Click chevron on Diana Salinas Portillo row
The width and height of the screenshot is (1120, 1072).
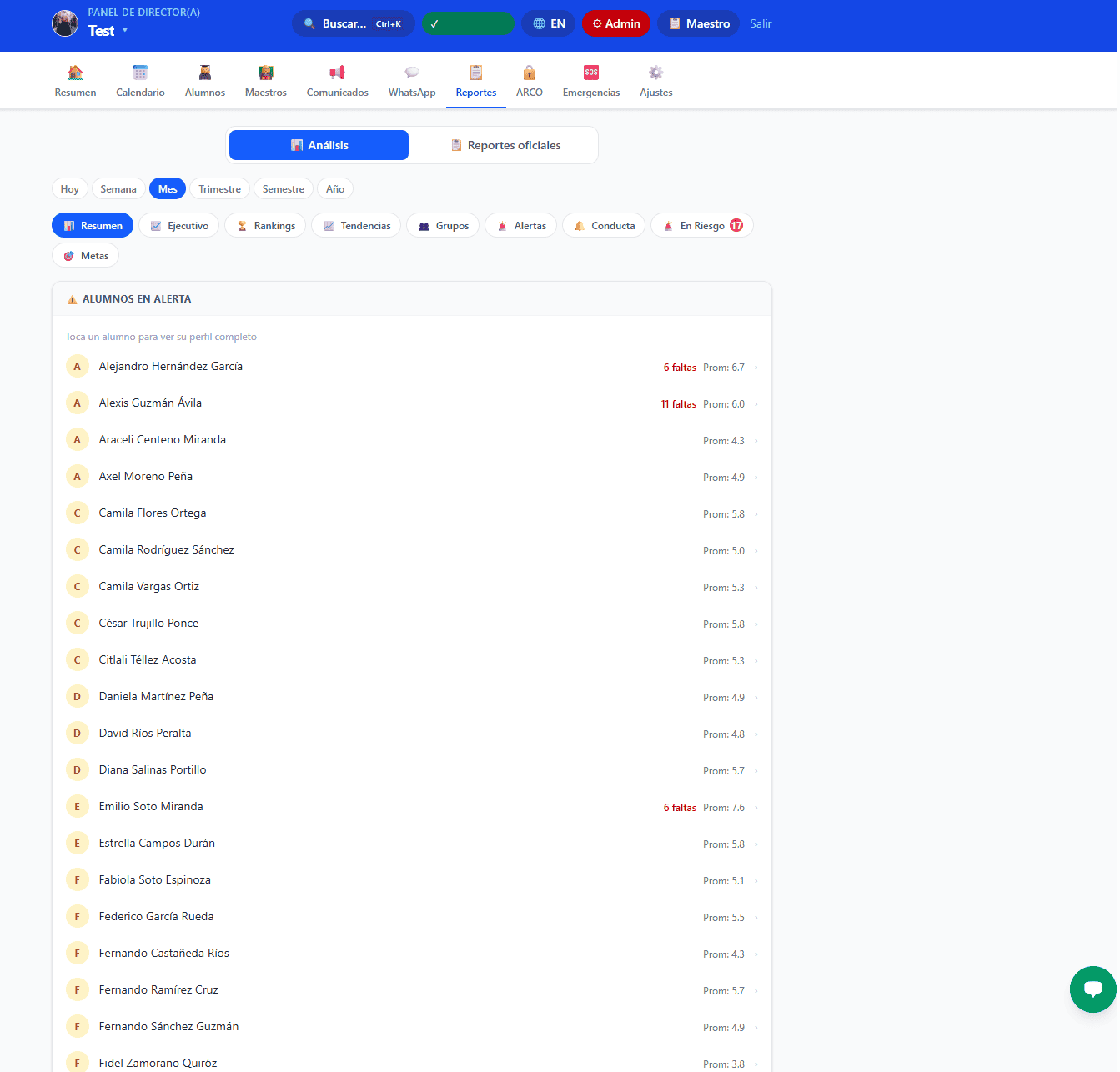coord(756,771)
